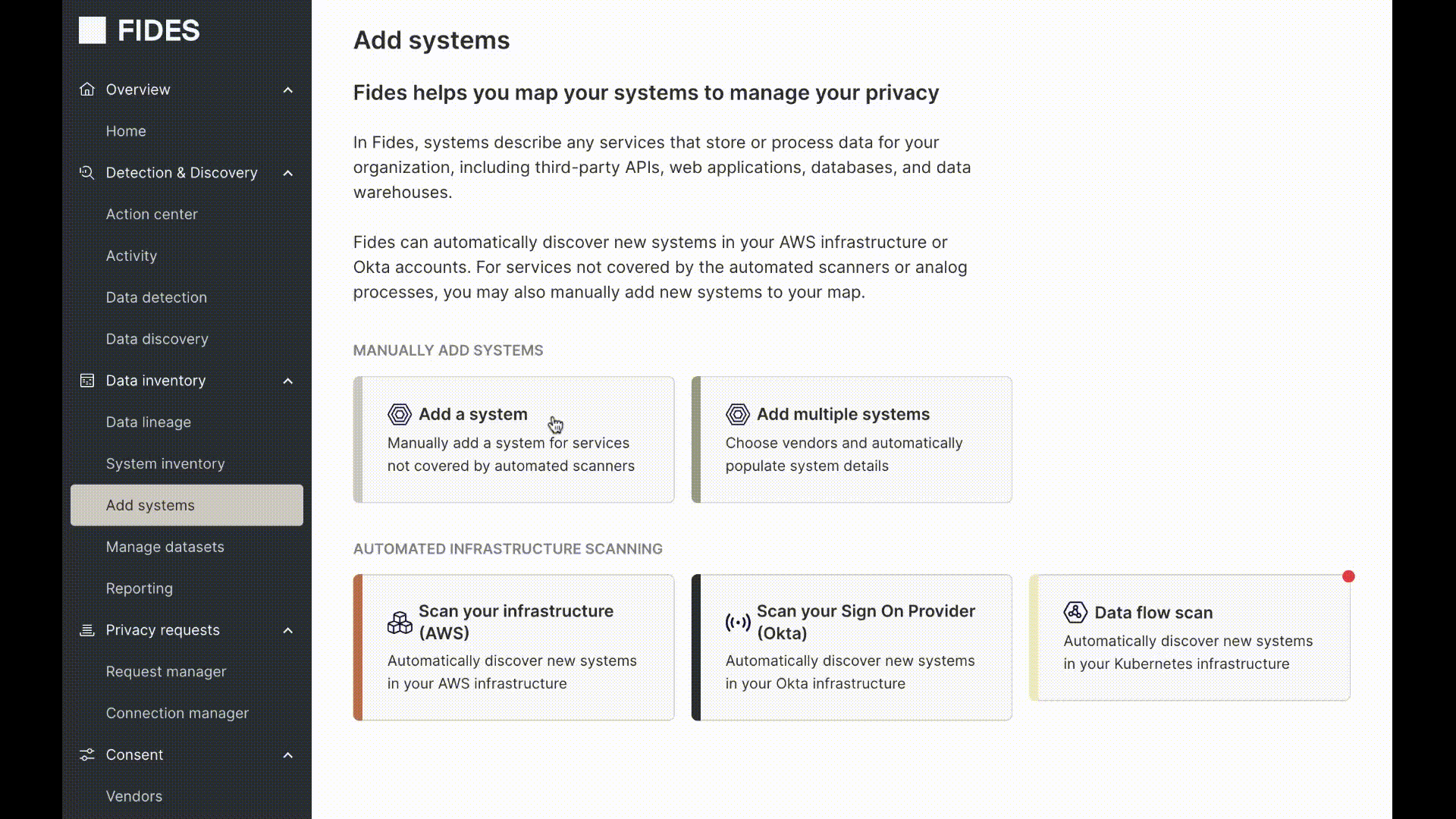1456x819 pixels.
Task: Click the Data flow scan hexagon icon
Action: [x=1075, y=612]
